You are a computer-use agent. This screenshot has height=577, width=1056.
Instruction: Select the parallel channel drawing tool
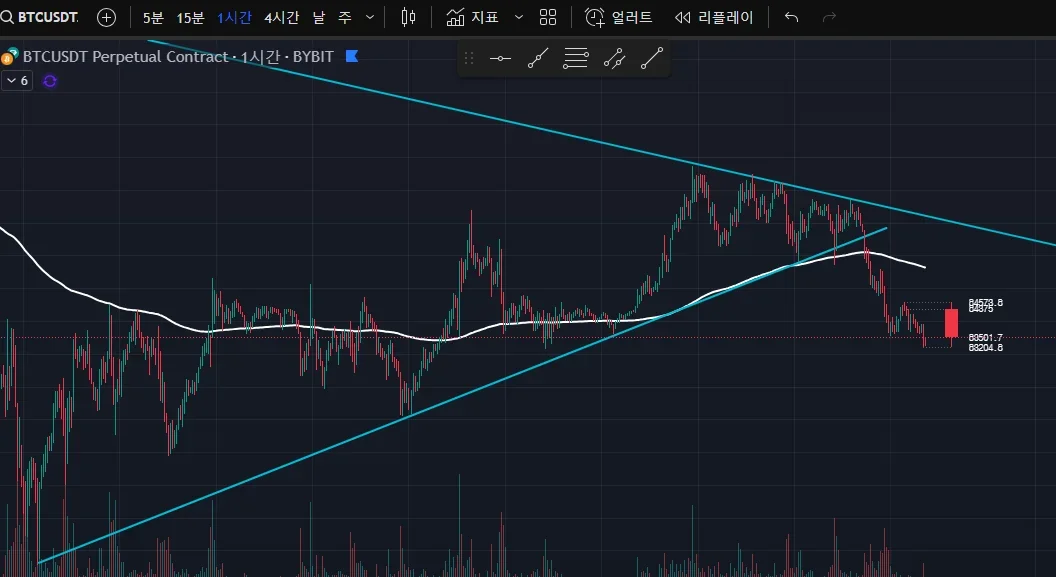614,59
